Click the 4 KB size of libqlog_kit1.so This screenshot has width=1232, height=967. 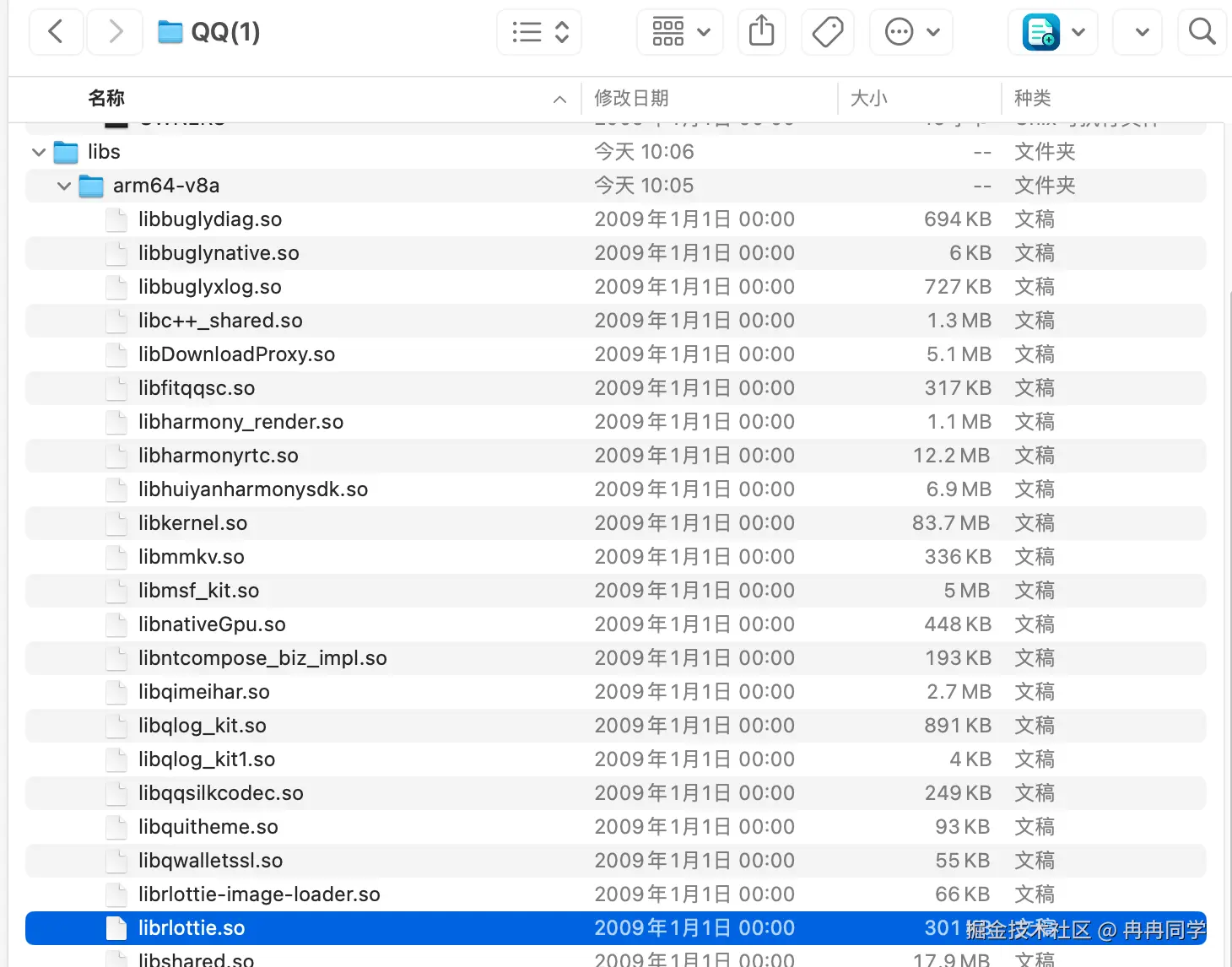[x=970, y=759]
